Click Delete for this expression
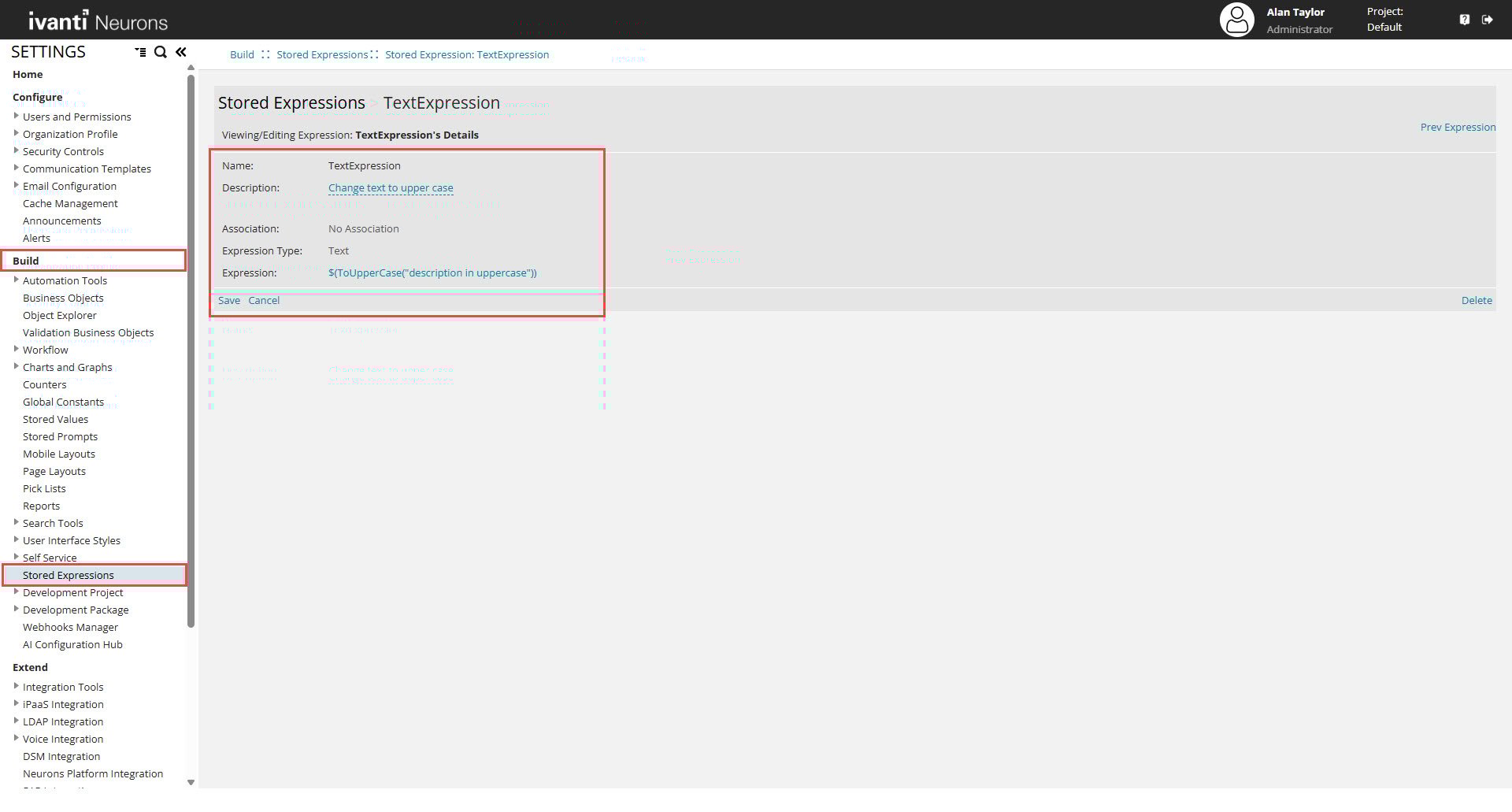This screenshot has height=812, width=1512. (x=1476, y=300)
